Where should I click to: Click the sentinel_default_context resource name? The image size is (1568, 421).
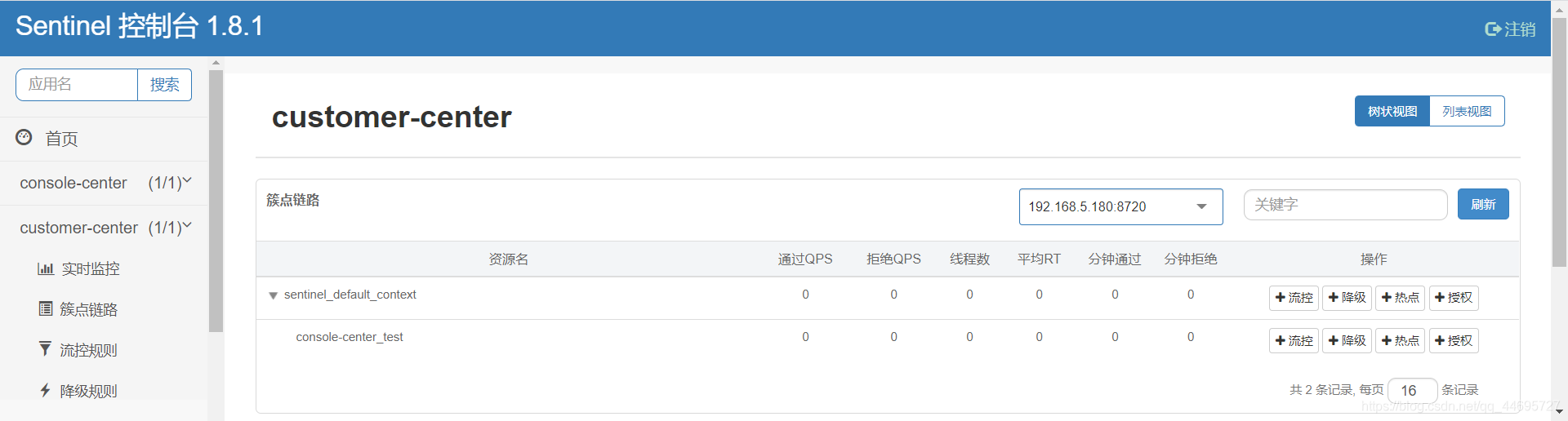350,295
